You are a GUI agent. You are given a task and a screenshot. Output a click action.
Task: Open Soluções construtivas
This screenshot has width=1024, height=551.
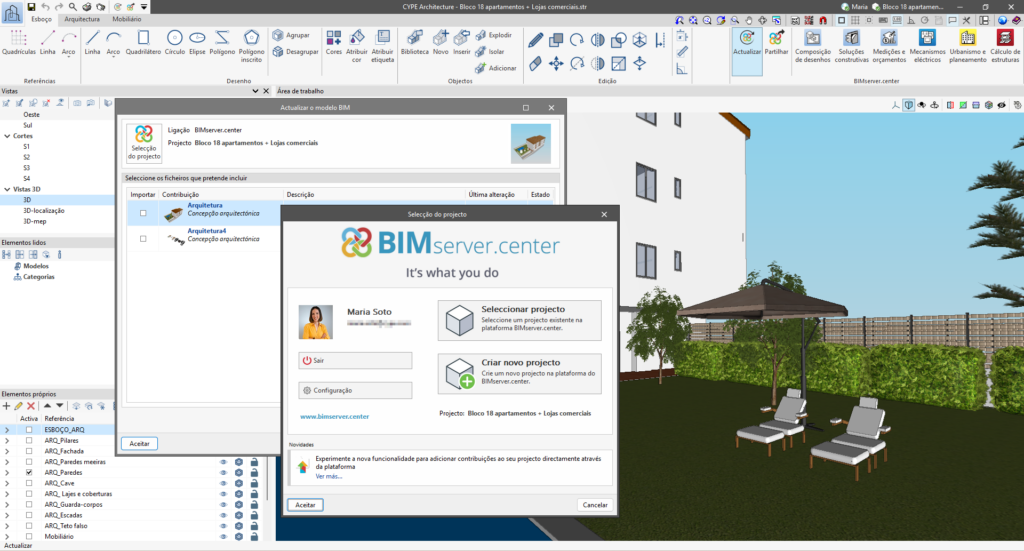click(x=852, y=46)
